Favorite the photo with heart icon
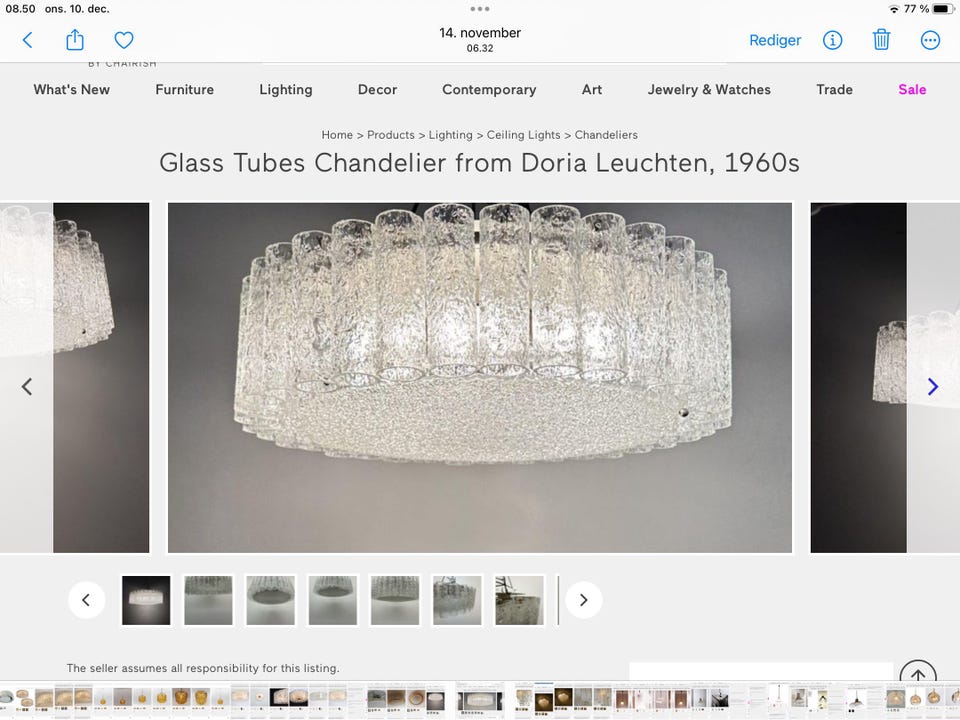This screenshot has height=720, width=960. [x=124, y=40]
